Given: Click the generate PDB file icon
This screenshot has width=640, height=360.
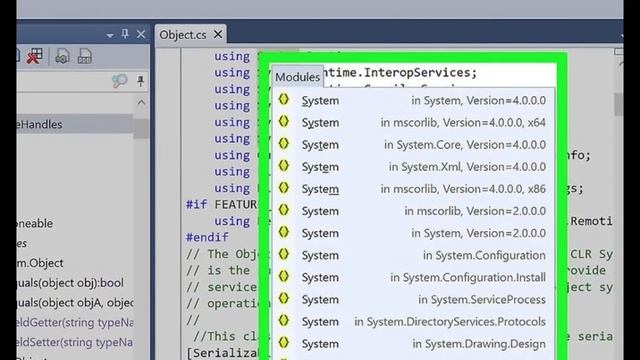Looking at the screenshot, I should [x=84, y=56].
